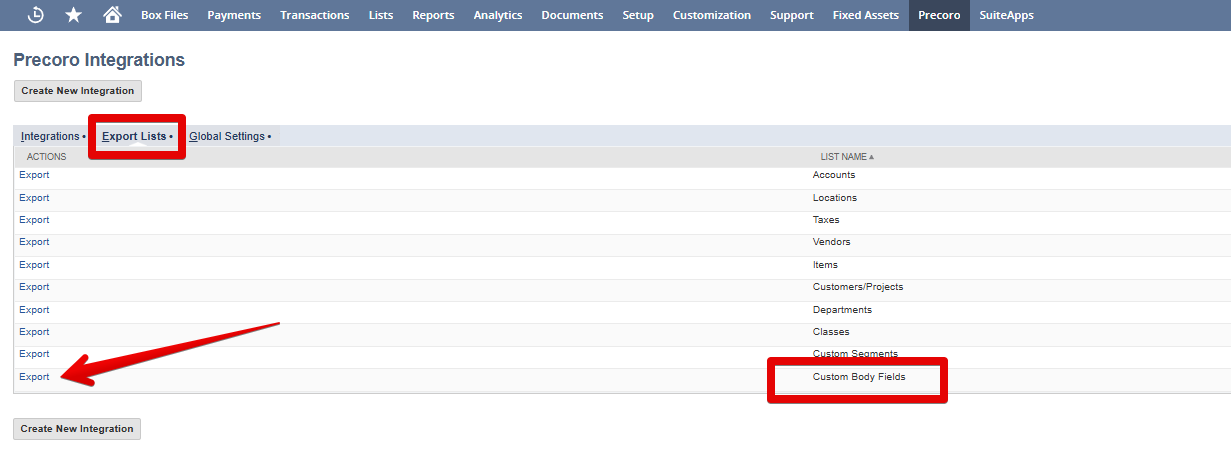The image size is (1231, 459).
Task: Open the Payments menu
Action: pos(234,15)
